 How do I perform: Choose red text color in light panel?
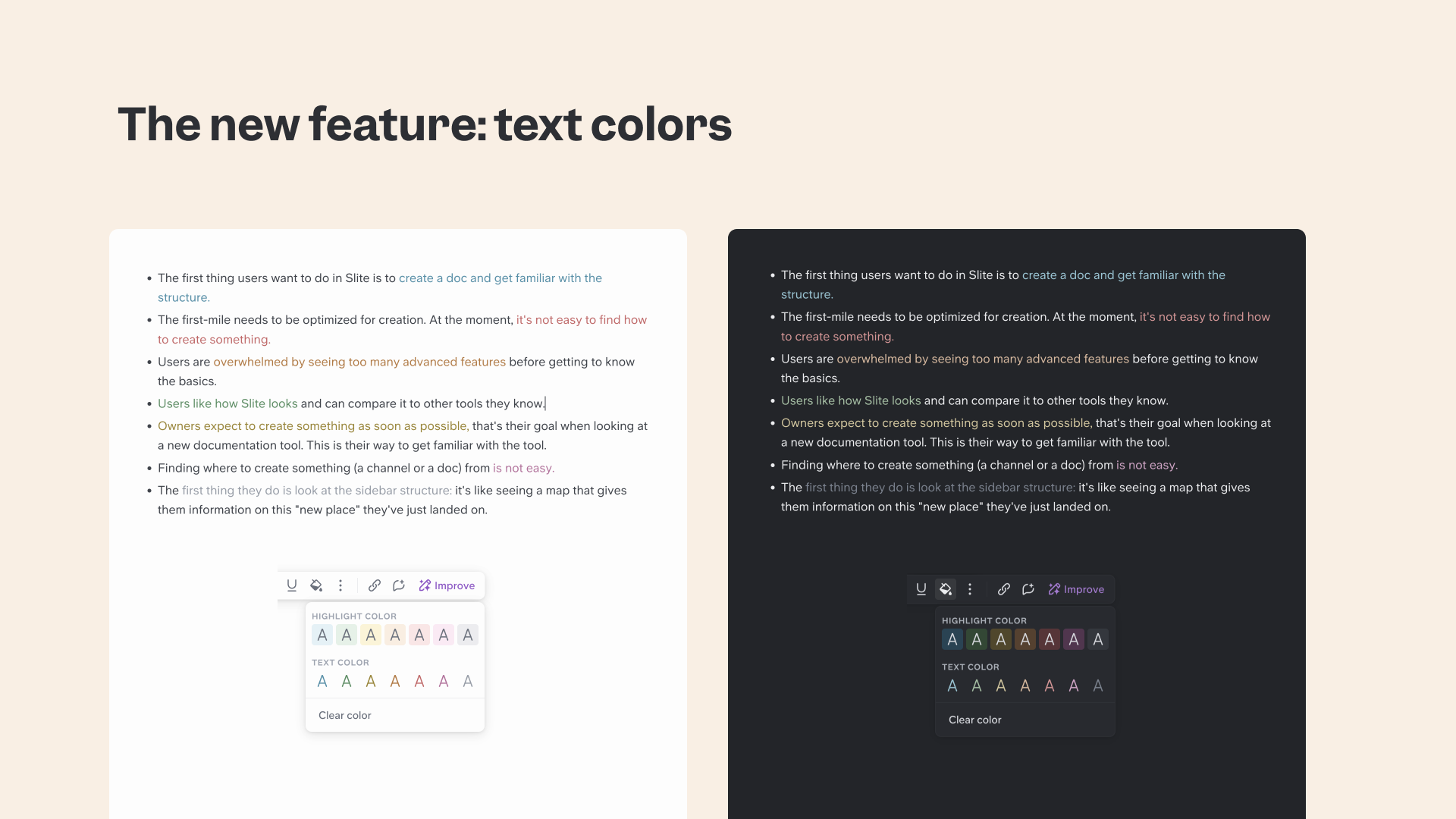pos(419,682)
